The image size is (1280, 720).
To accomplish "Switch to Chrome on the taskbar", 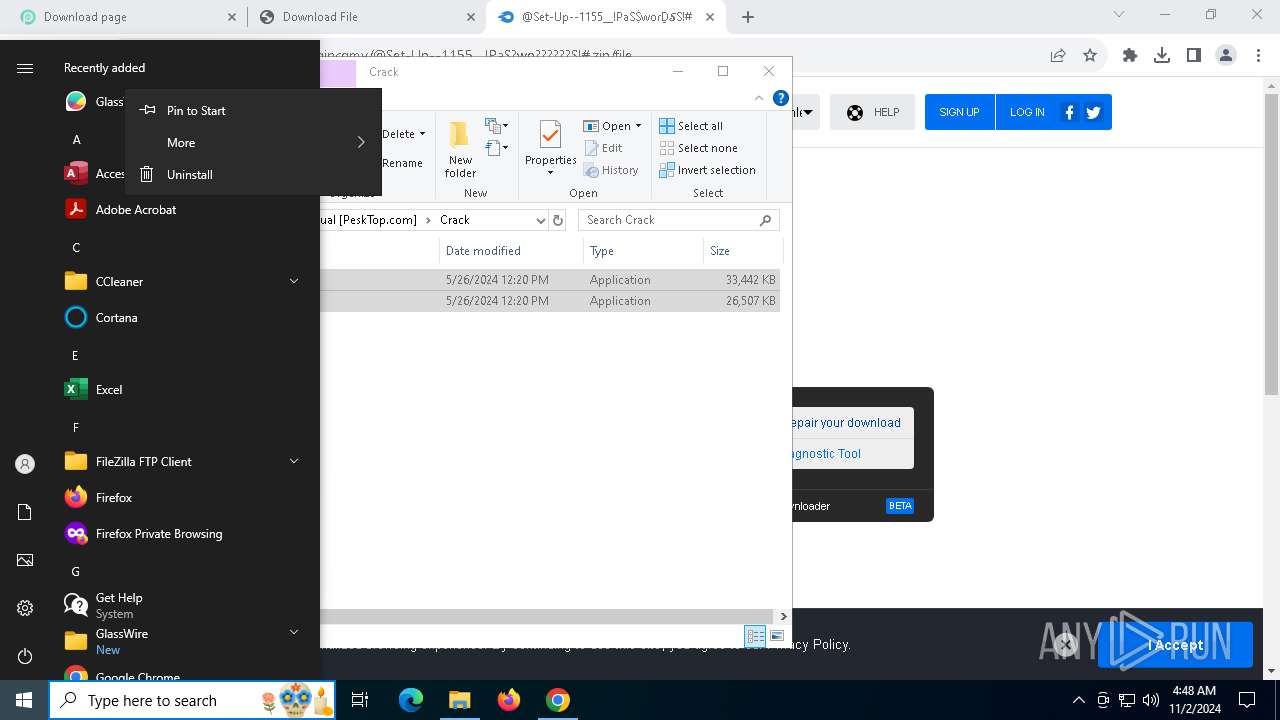I will click(x=558, y=700).
